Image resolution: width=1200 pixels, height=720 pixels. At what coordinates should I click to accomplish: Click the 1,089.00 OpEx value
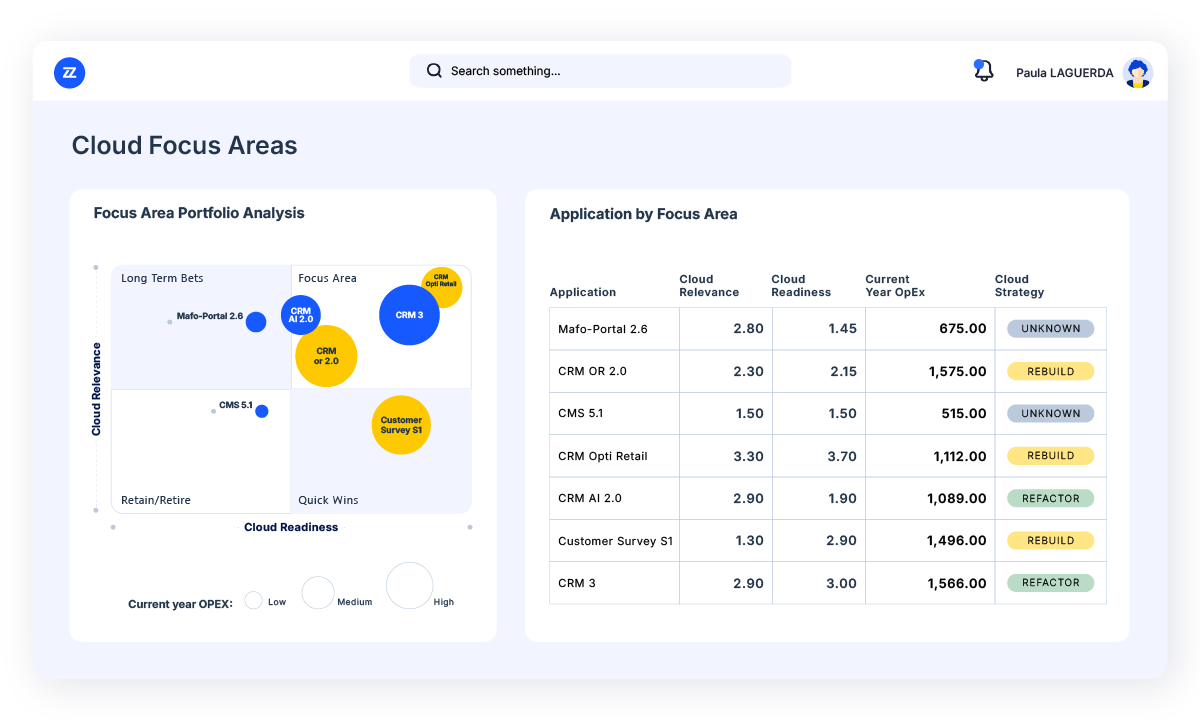pyautogui.click(x=957, y=498)
